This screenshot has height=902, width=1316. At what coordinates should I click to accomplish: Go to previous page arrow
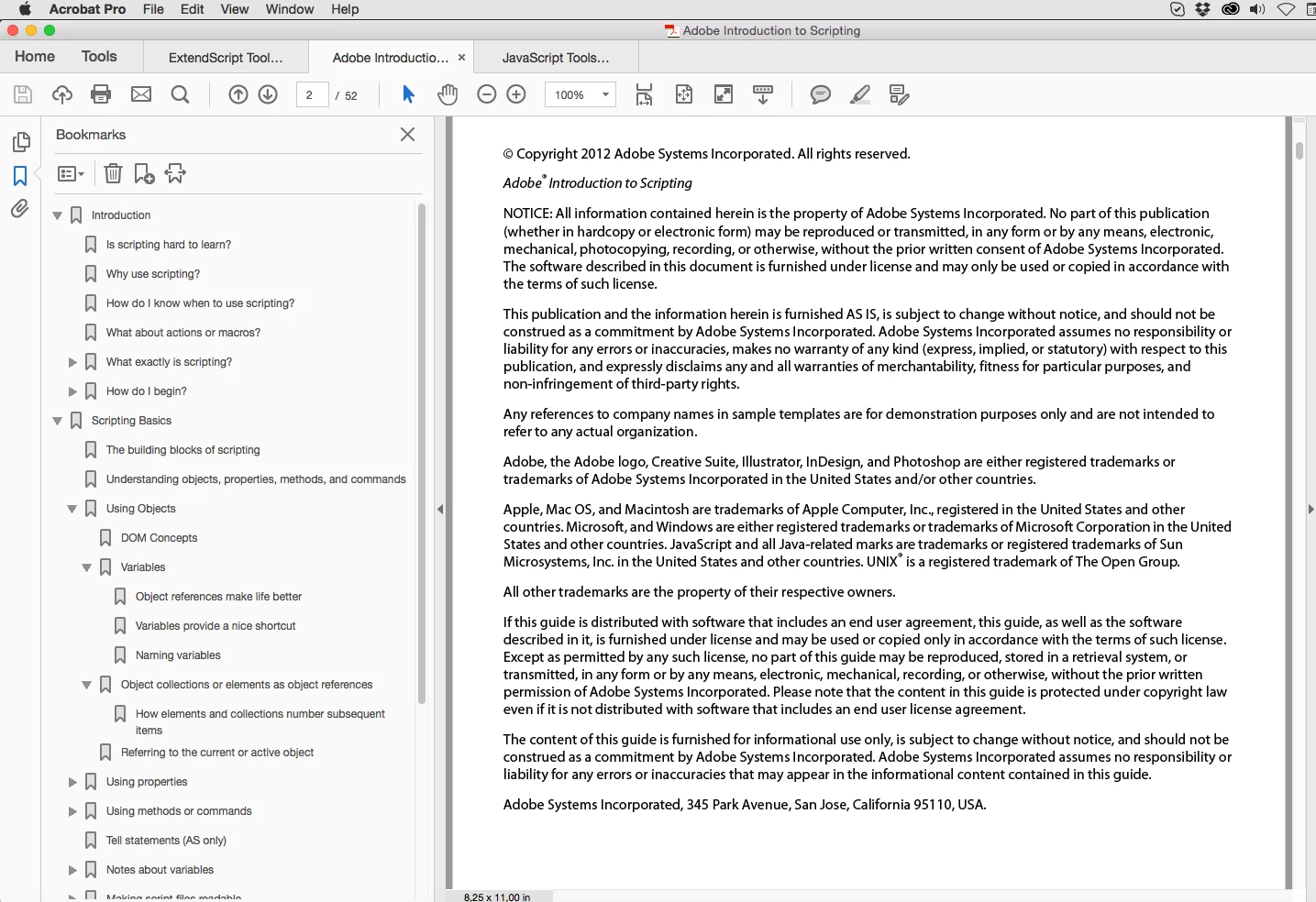[x=238, y=94]
